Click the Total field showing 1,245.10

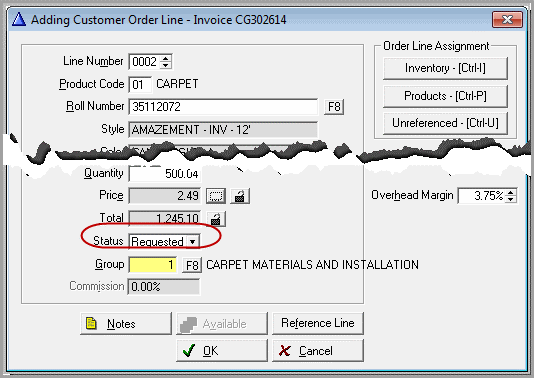(x=165, y=219)
